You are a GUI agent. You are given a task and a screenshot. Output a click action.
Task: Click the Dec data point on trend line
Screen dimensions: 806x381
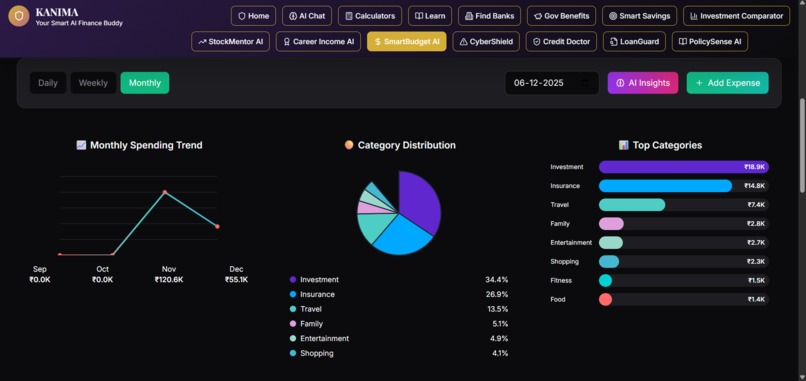[x=217, y=226]
